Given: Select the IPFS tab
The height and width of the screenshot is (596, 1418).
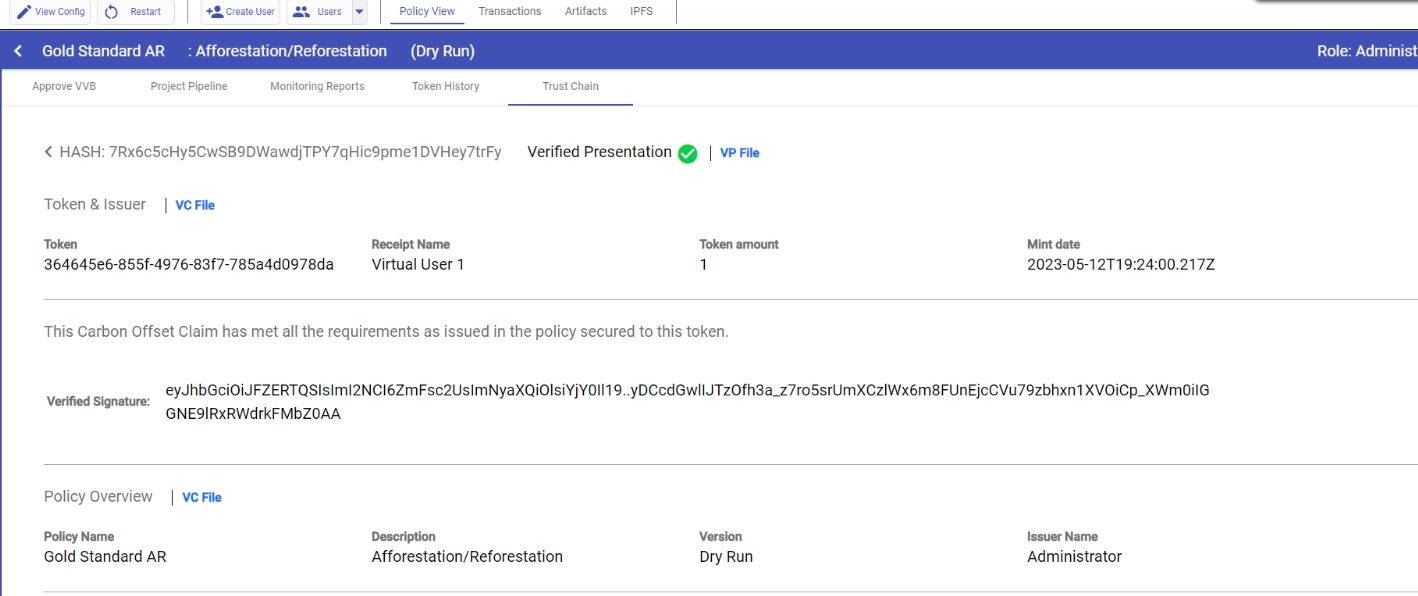Looking at the screenshot, I should pyautogui.click(x=641, y=12).
